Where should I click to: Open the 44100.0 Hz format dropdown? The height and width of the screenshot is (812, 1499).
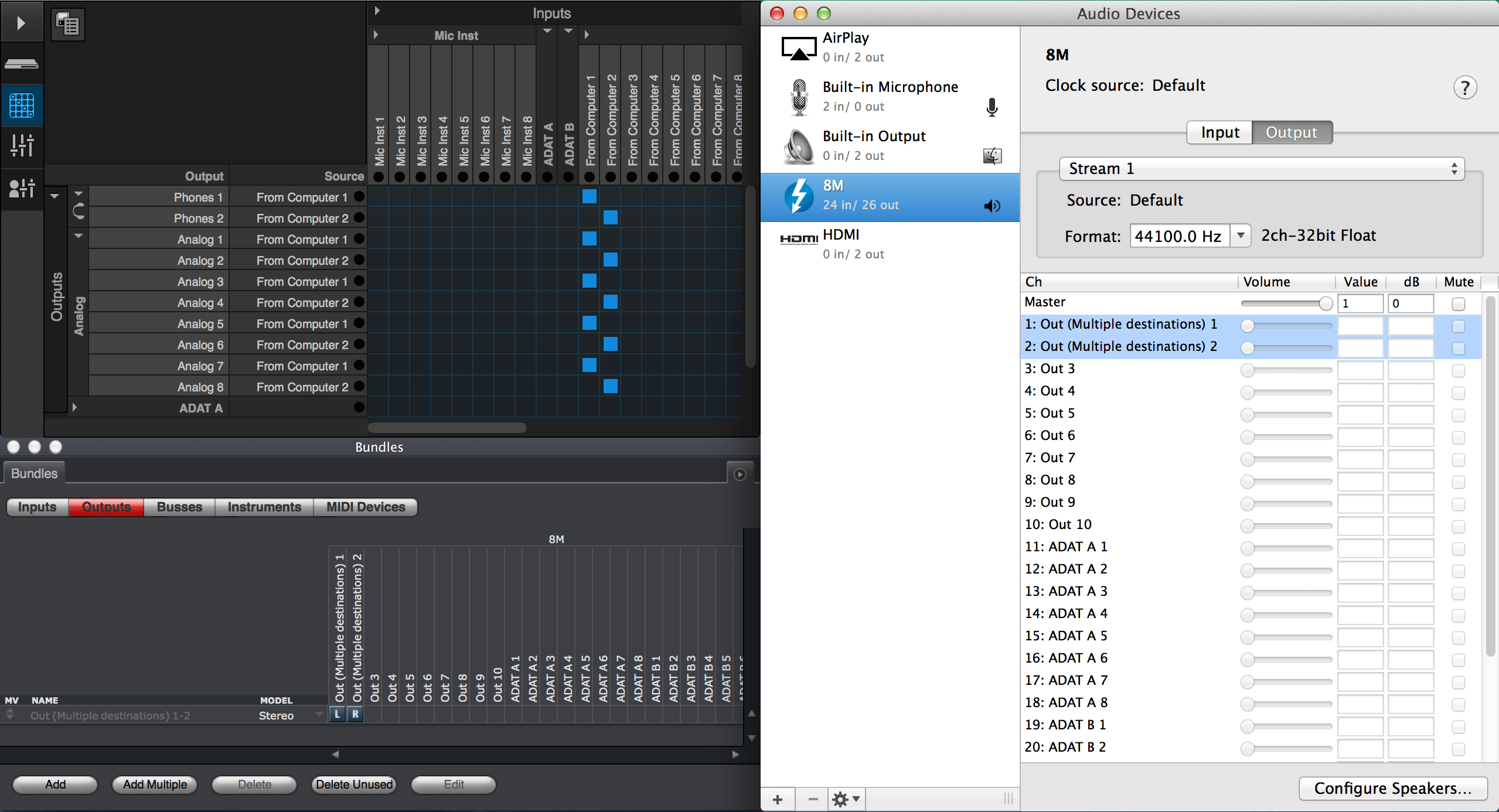pyautogui.click(x=1240, y=236)
